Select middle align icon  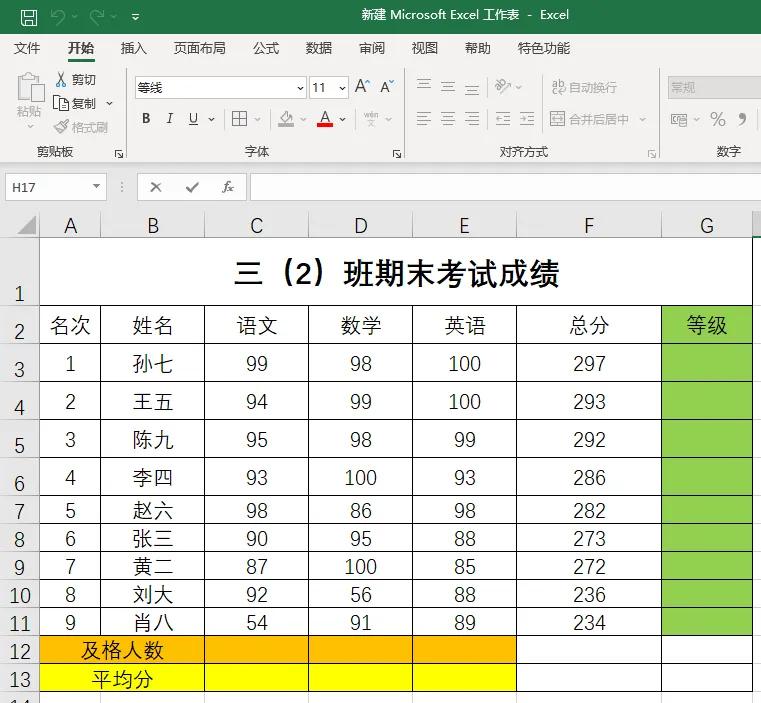point(448,87)
